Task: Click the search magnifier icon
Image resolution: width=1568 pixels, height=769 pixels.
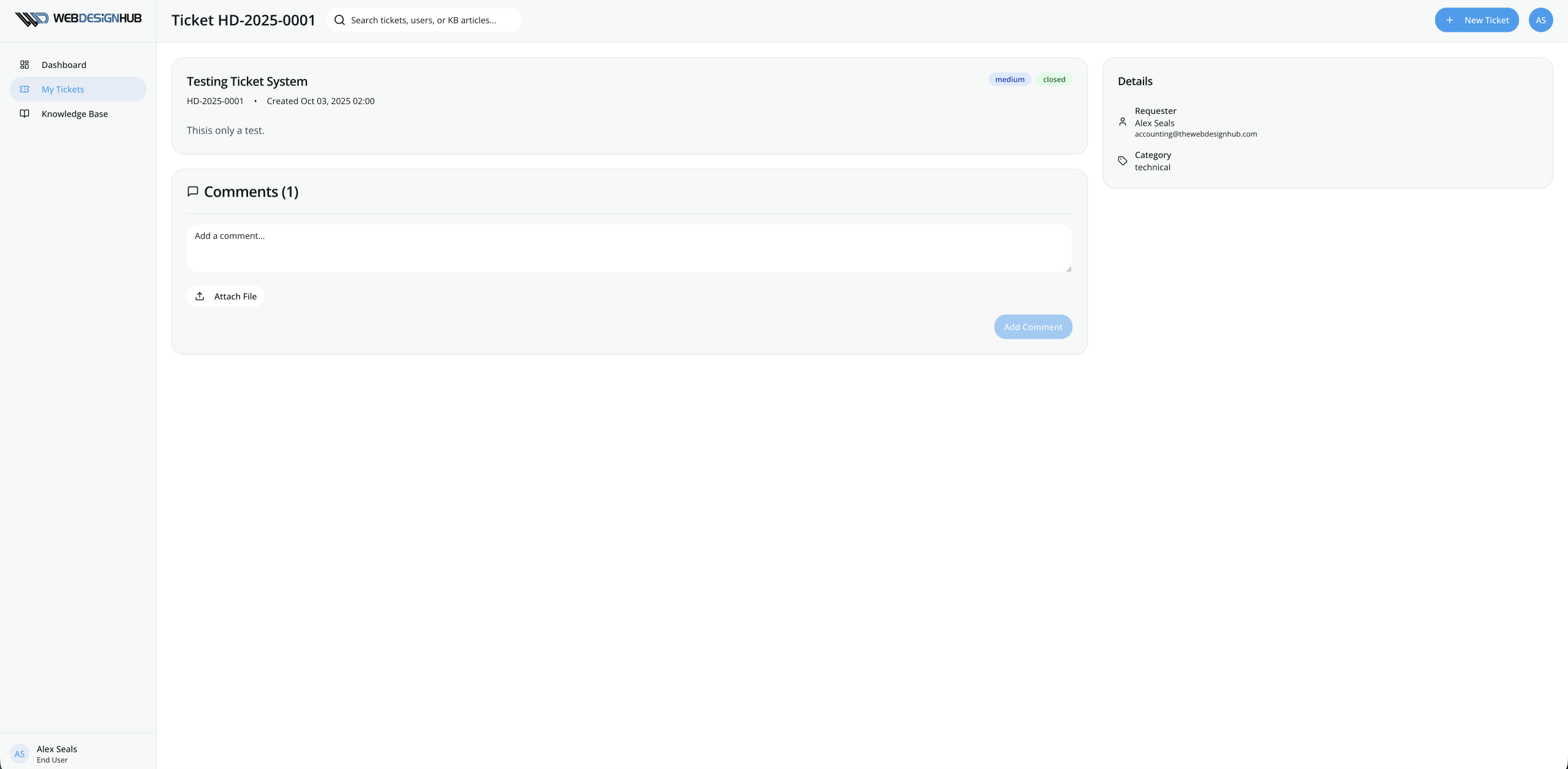Action: (339, 20)
